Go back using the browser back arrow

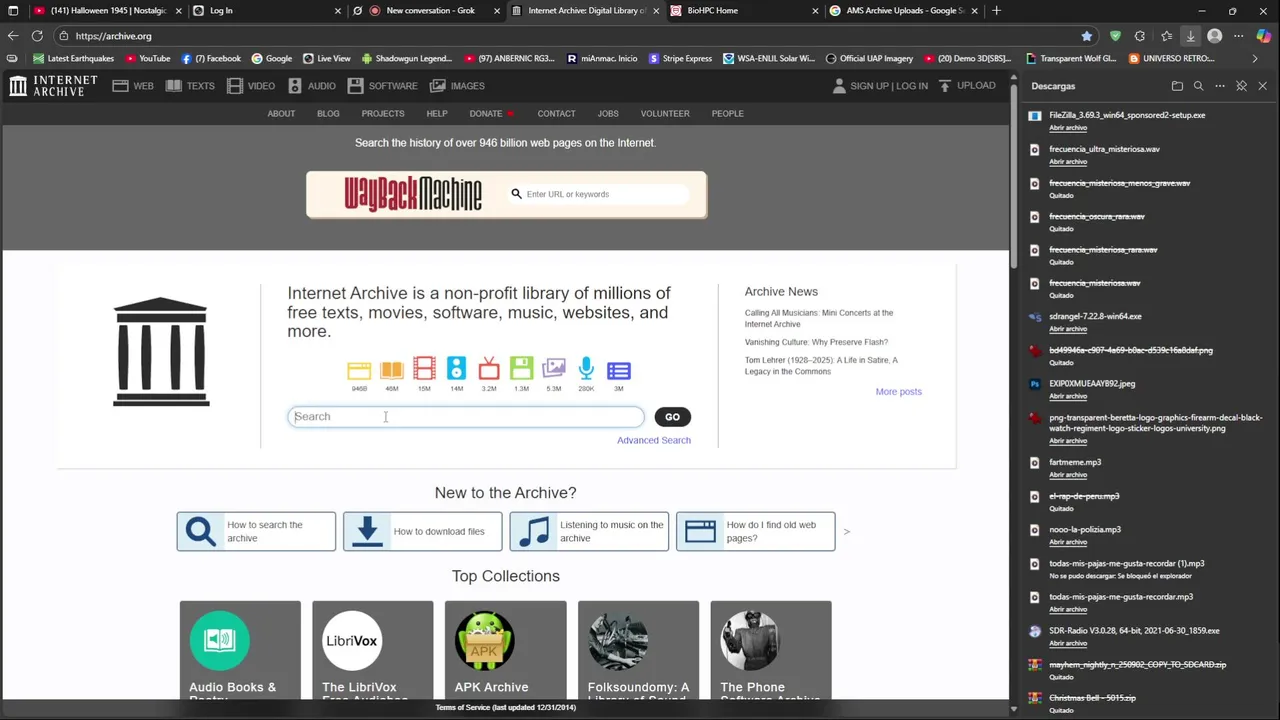coord(13,36)
